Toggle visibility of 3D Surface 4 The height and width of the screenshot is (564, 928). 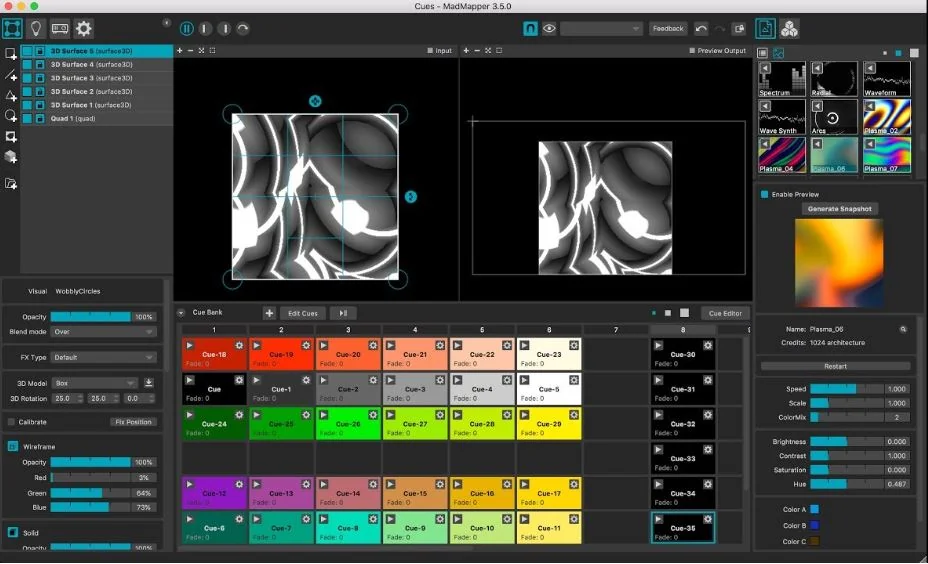click(x=27, y=65)
